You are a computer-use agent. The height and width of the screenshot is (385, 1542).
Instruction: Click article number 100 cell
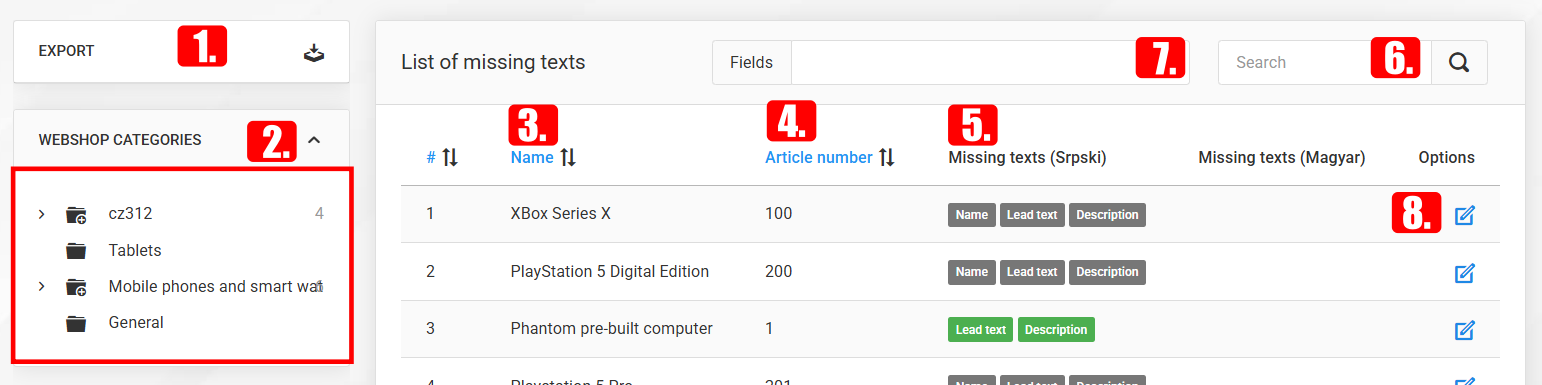[778, 214]
